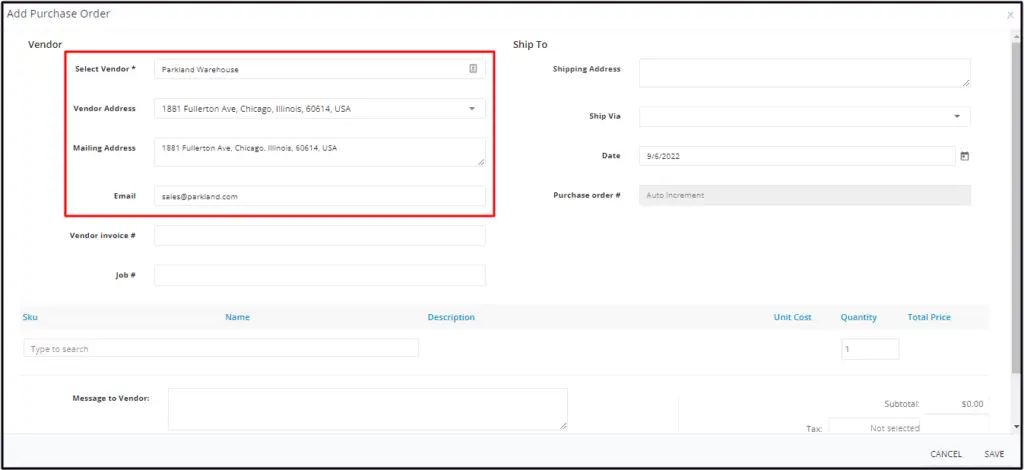Open the Ship Via dropdown
This screenshot has height=470, width=1024.
pyautogui.click(x=957, y=116)
